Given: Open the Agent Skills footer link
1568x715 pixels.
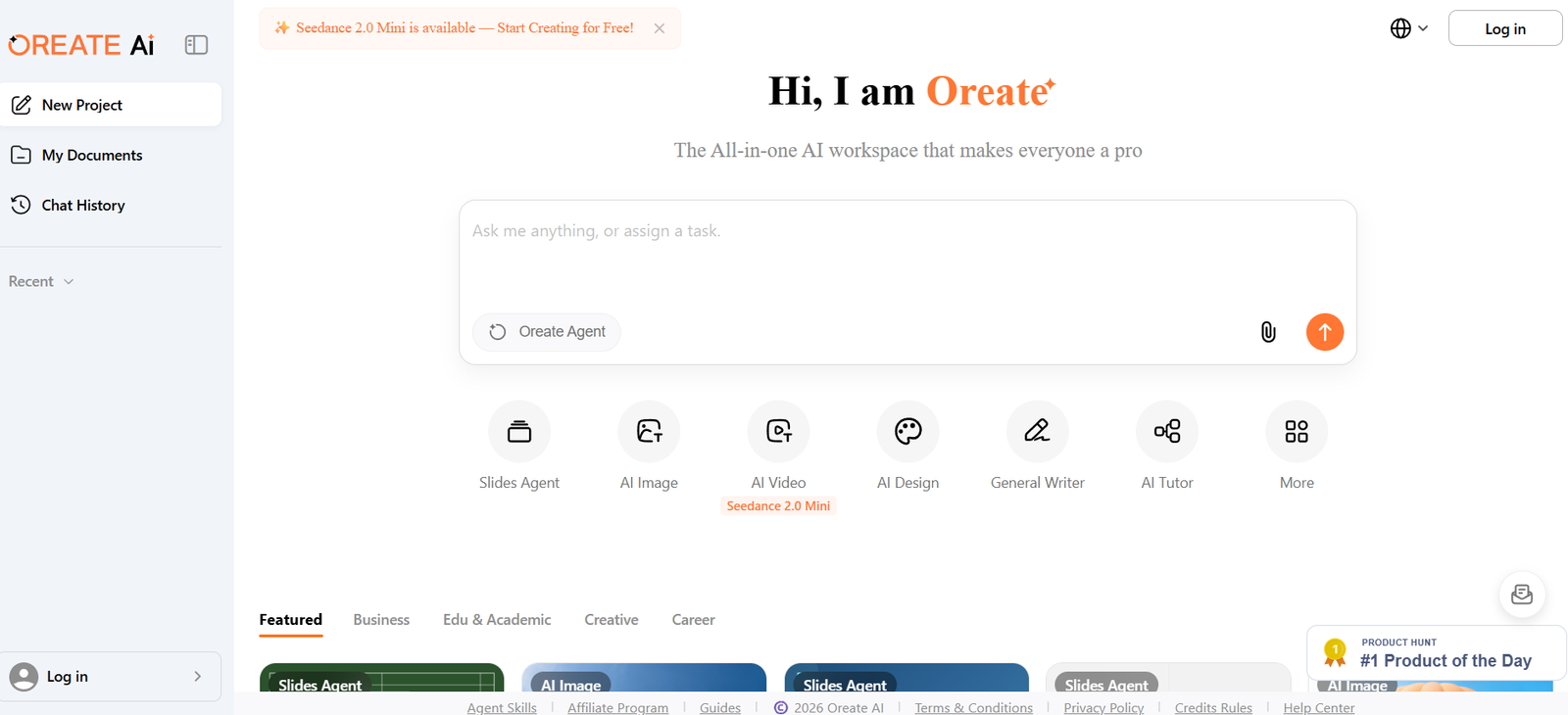Looking at the screenshot, I should (502, 707).
